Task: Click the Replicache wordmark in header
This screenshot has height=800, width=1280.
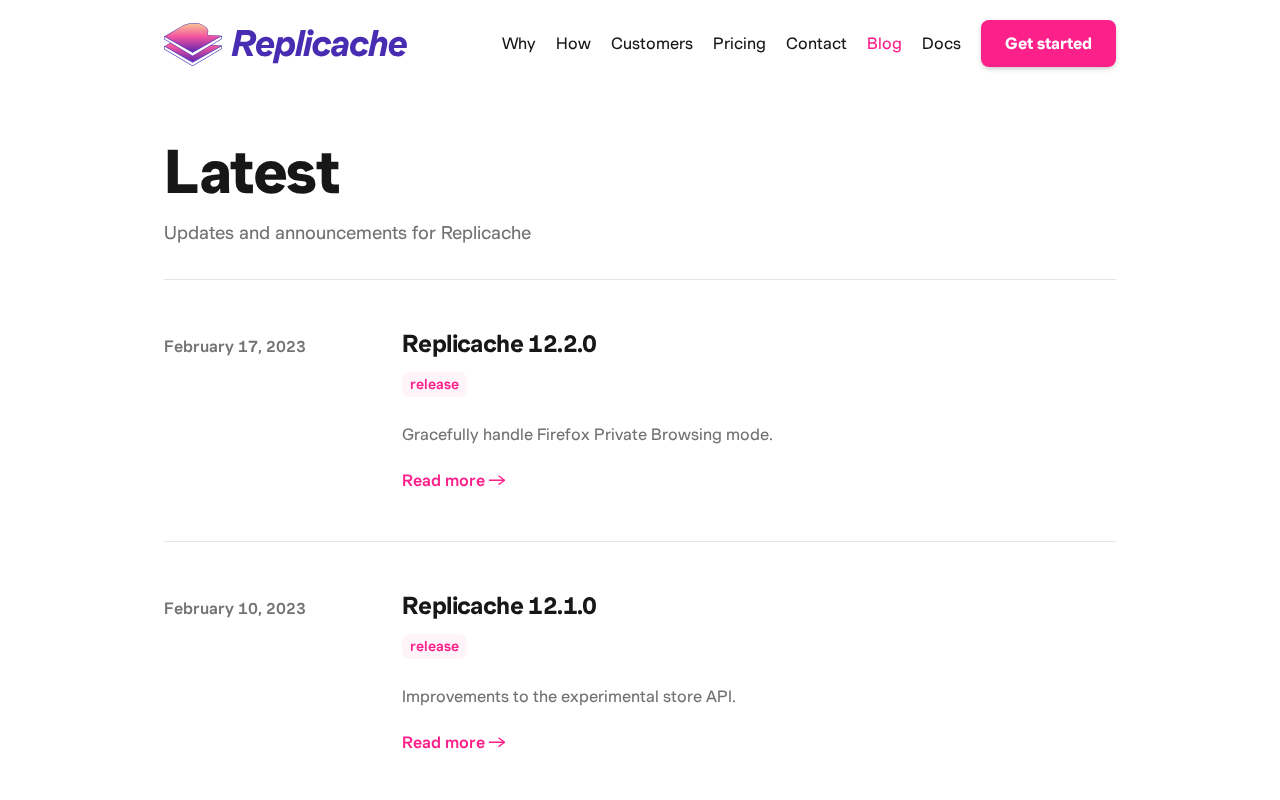Action: 319,44
